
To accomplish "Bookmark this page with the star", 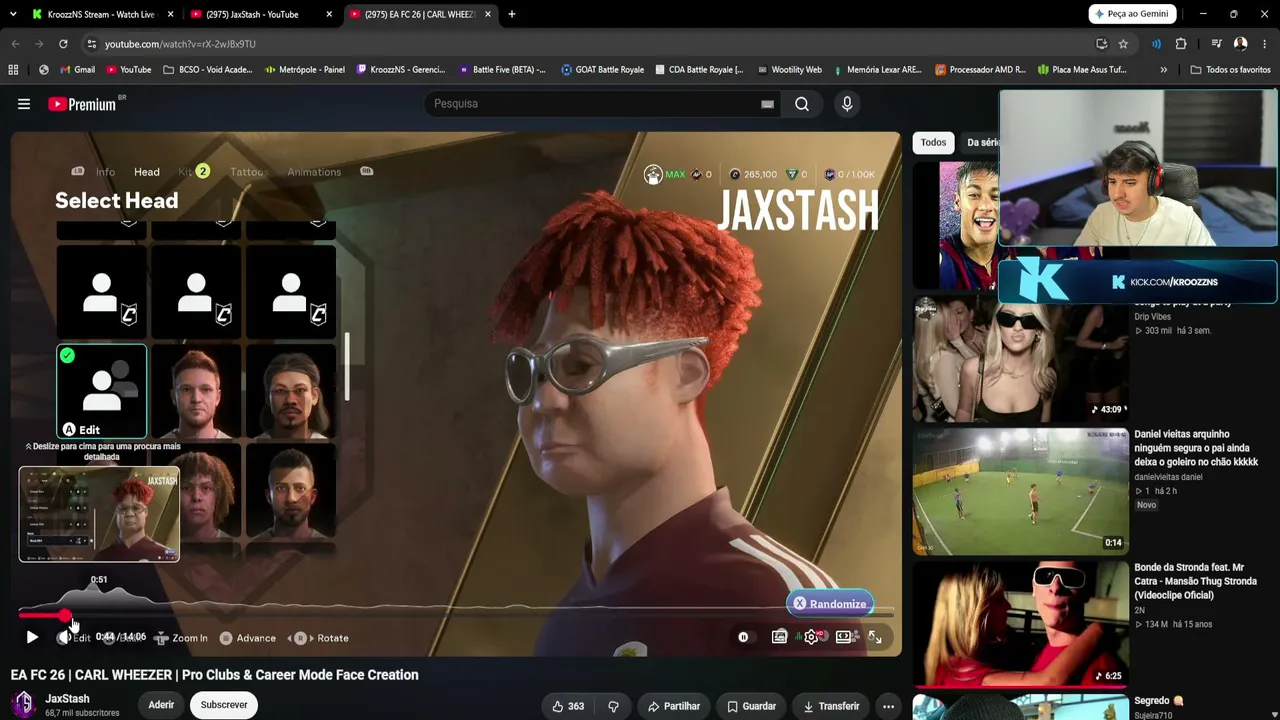I will pyautogui.click(x=1123, y=44).
